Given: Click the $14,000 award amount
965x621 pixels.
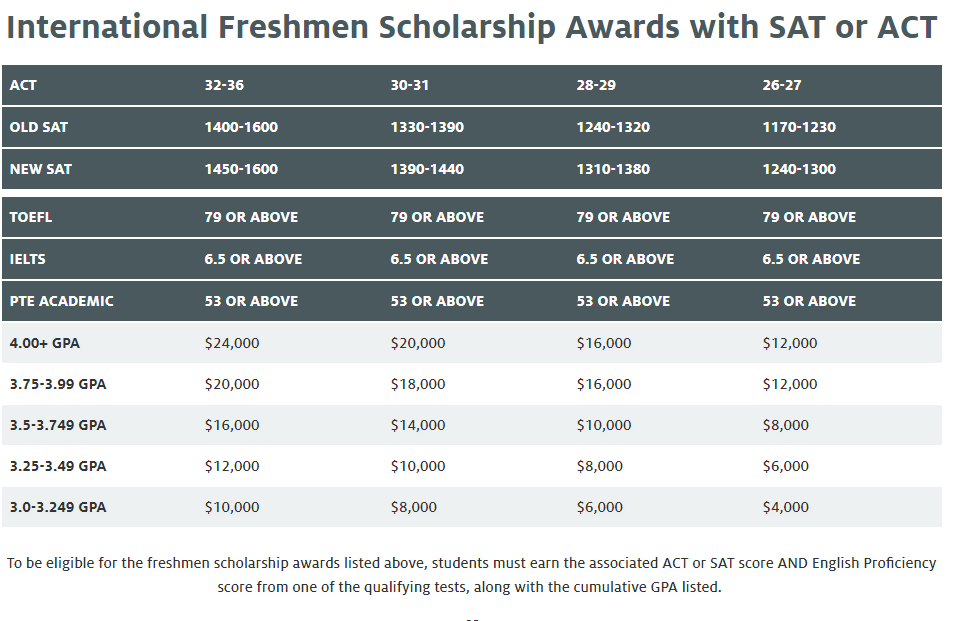Looking at the screenshot, I should point(418,425).
